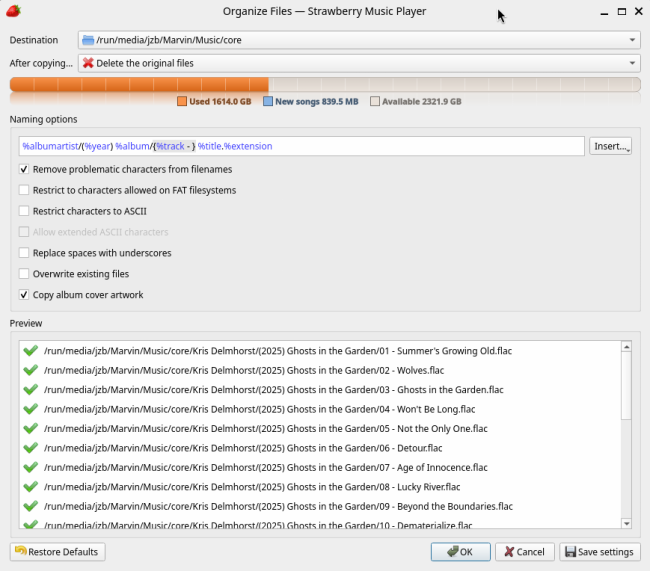The height and width of the screenshot is (571, 650).
Task: Click green checkmark beside 04 - Won't Be Long
Action: [31, 409]
